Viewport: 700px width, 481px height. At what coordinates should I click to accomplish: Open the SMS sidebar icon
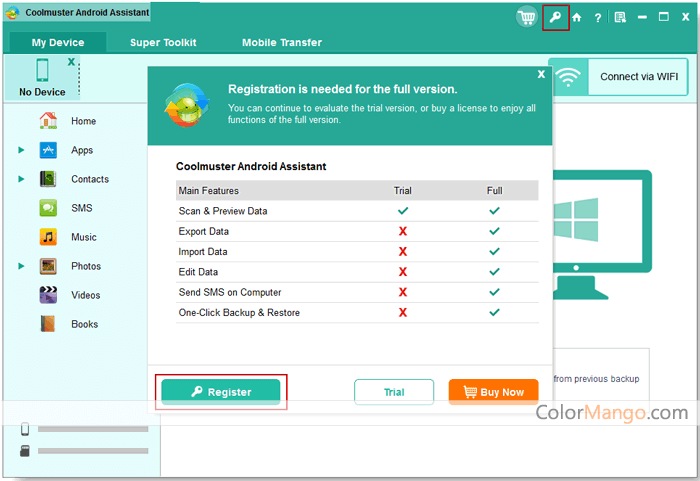point(48,208)
